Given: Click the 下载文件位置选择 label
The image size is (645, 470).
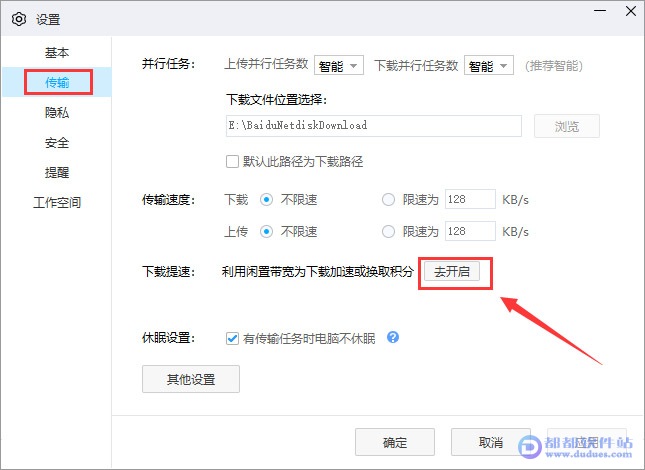Looking at the screenshot, I should [276, 100].
